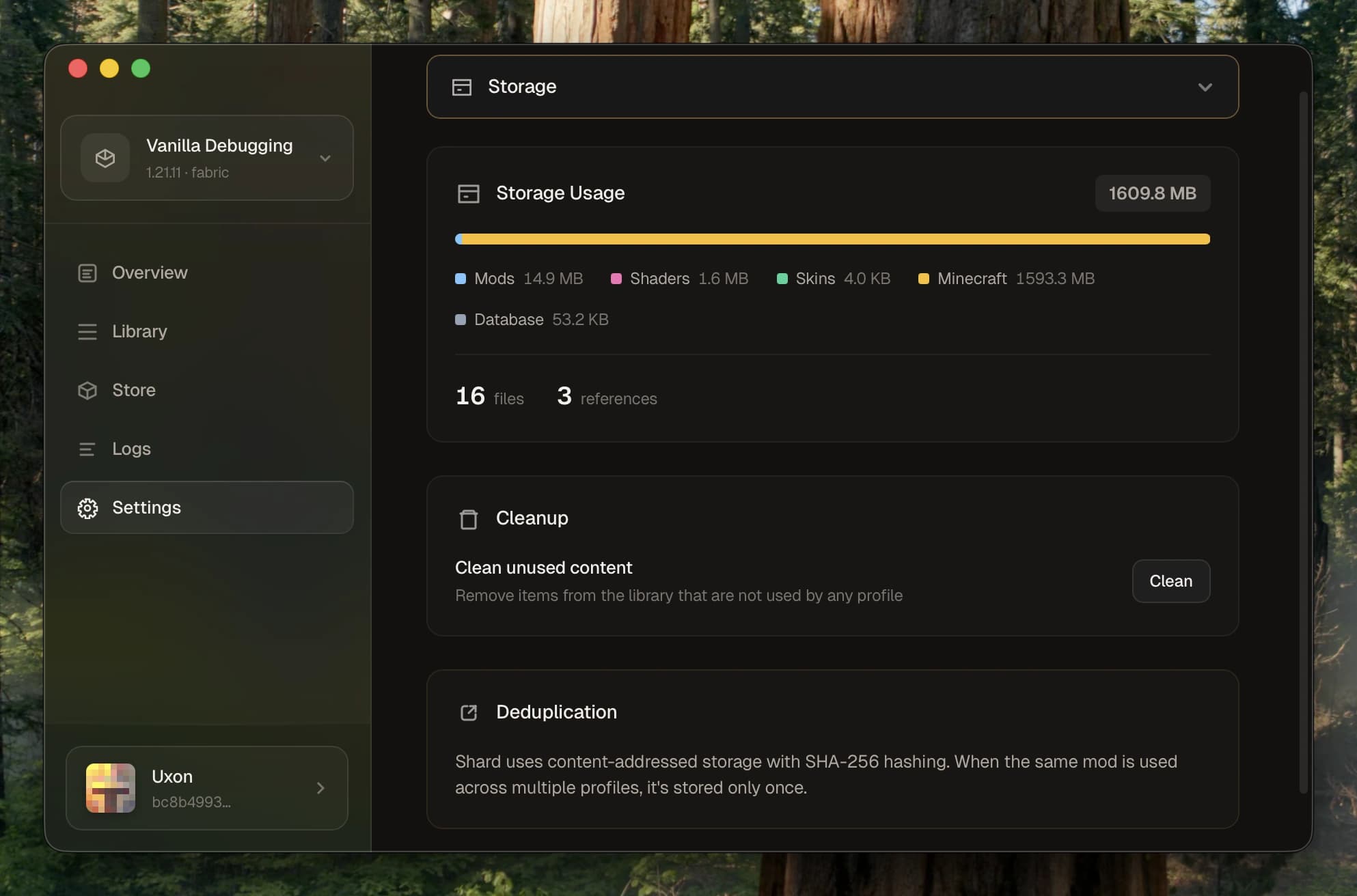Expand the Vanilla Debugging profile dropdown
1357x896 pixels.
(326, 158)
